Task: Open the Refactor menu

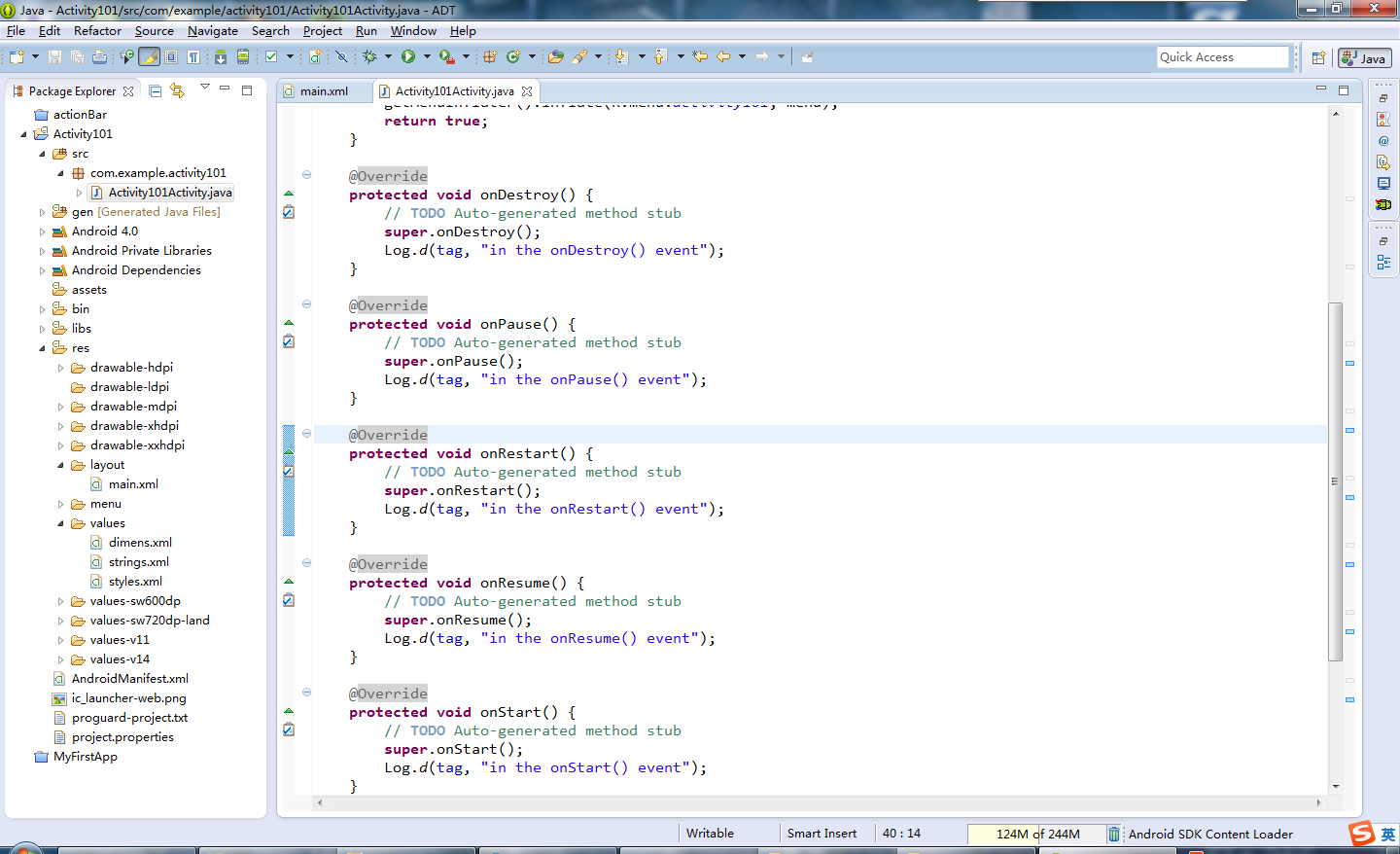Action: click(97, 31)
